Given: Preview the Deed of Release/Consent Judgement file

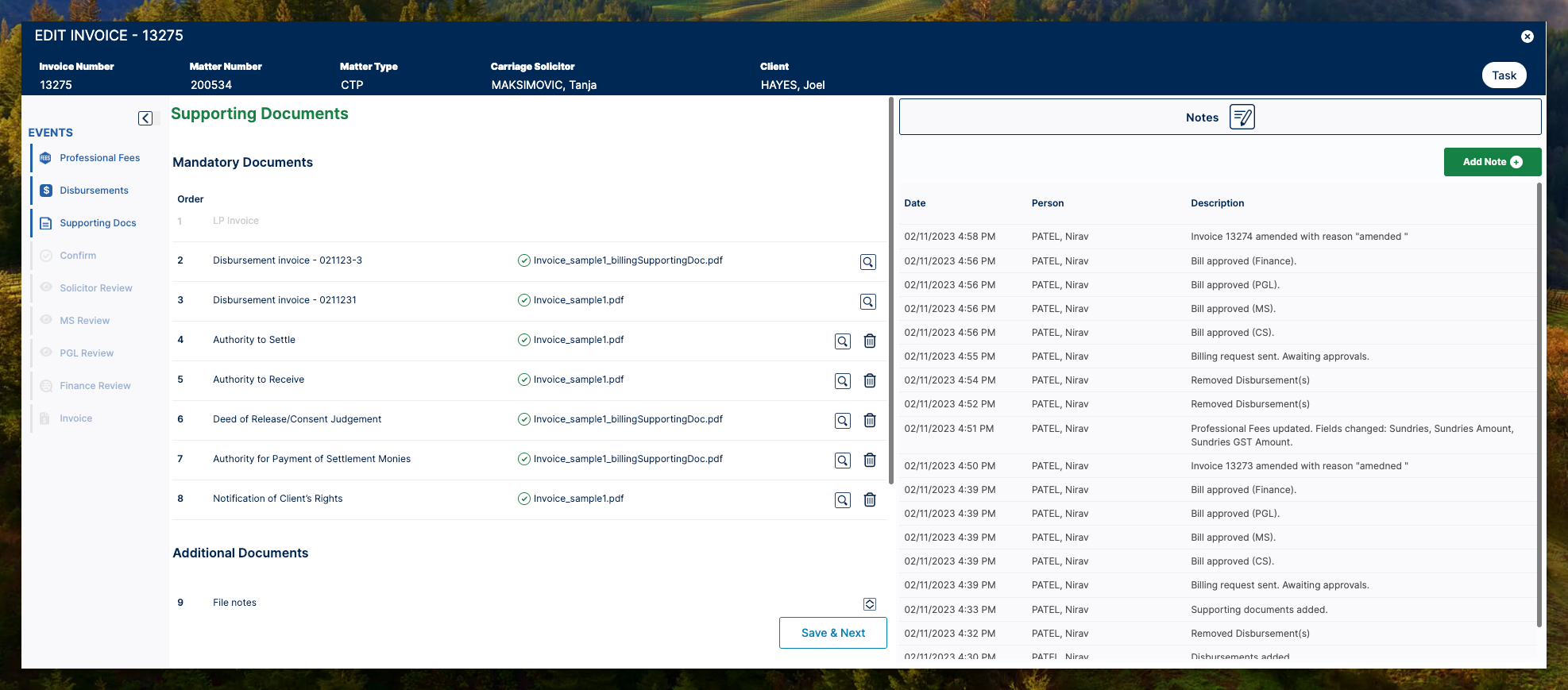Looking at the screenshot, I should click(x=843, y=421).
